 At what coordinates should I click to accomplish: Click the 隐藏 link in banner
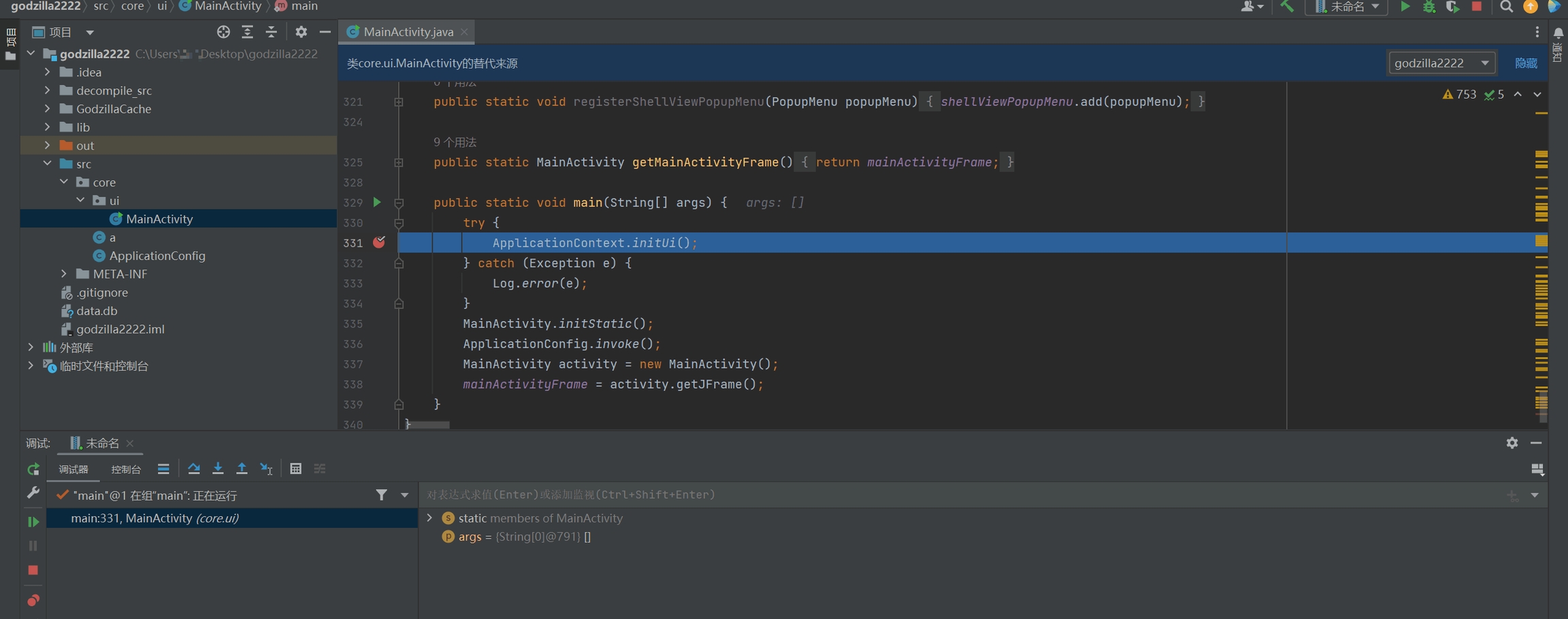[1526, 63]
